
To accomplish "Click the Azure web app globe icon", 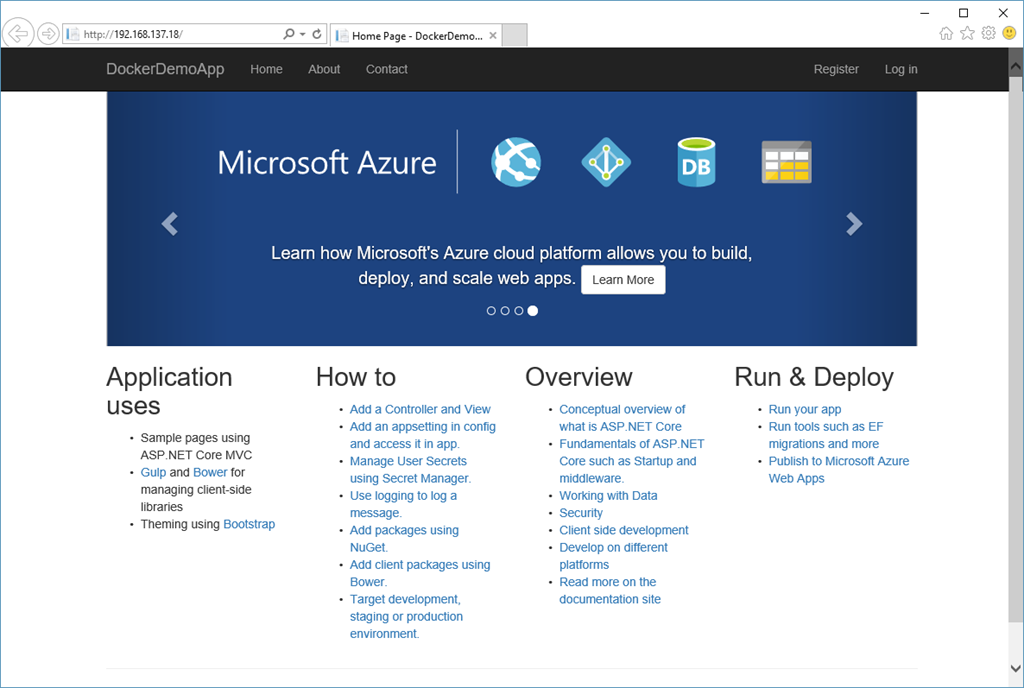I will (516, 162).
